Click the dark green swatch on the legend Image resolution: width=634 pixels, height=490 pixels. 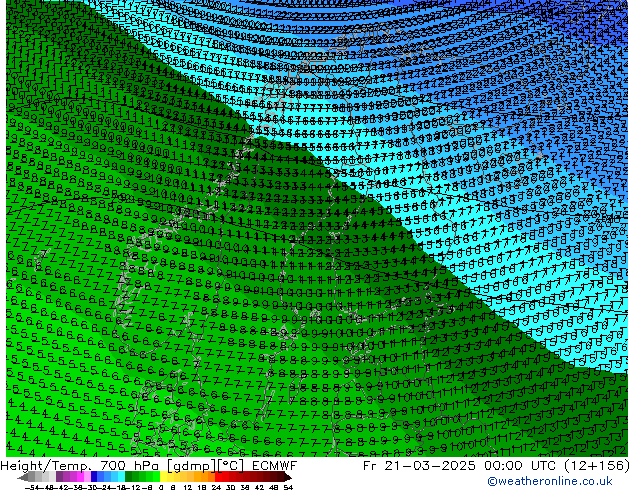point(129,477)
